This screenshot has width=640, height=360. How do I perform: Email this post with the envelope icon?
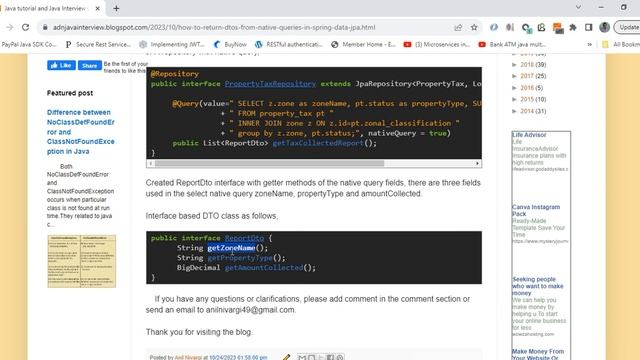click(302, 358)
